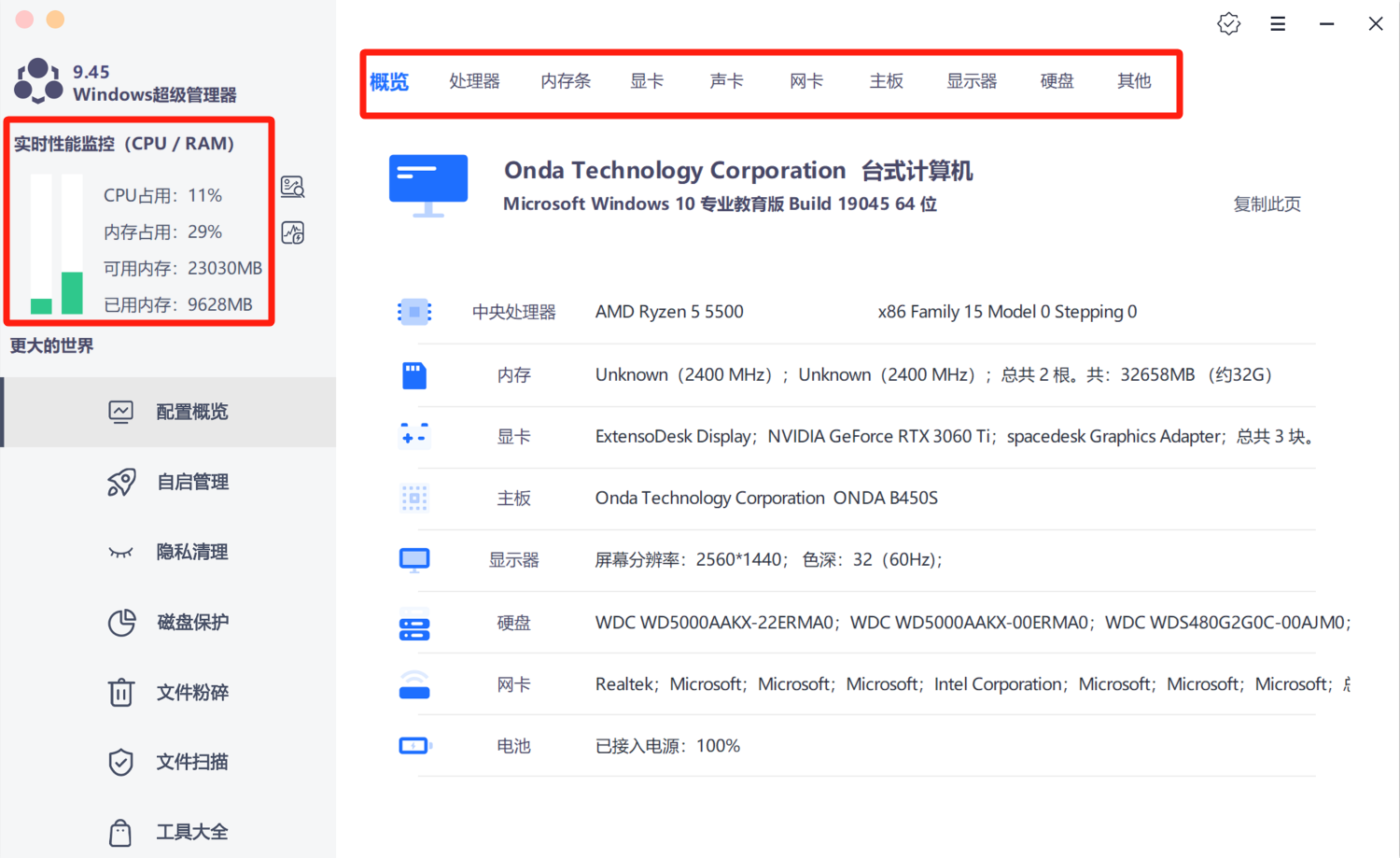Click the 复制此页 link

[x=1267, y=204]
